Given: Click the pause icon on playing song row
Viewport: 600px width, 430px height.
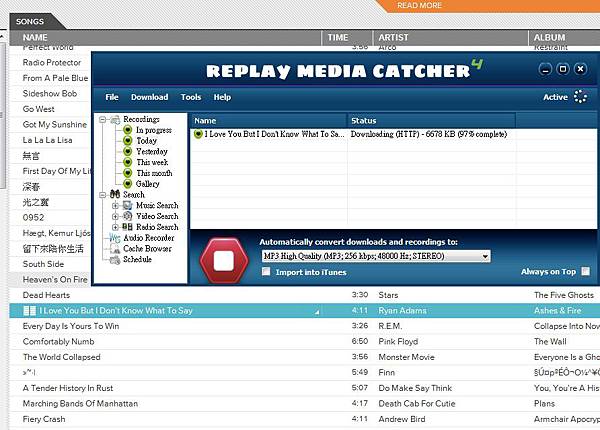Looking at the screenshot, I should coord(29,311).
